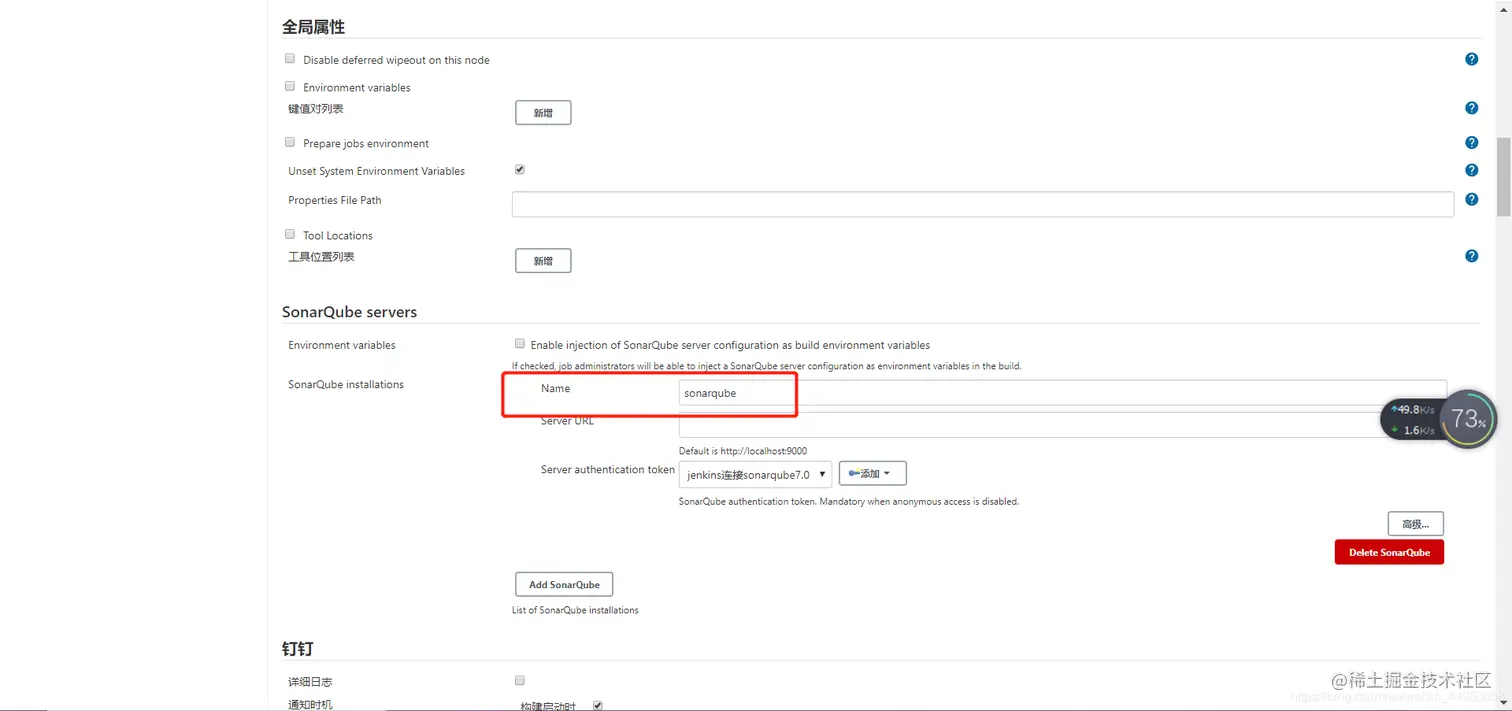The width and height of the screenshot is (1512, 711).
Task: Click the Server URL input field
Action: (x=1062, y=425)
